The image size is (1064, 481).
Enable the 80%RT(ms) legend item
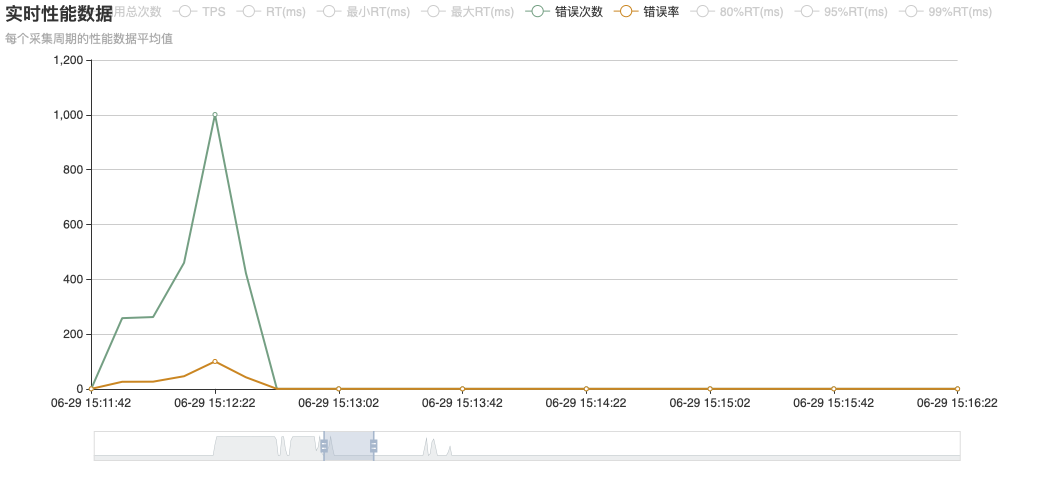coord(753,12)
